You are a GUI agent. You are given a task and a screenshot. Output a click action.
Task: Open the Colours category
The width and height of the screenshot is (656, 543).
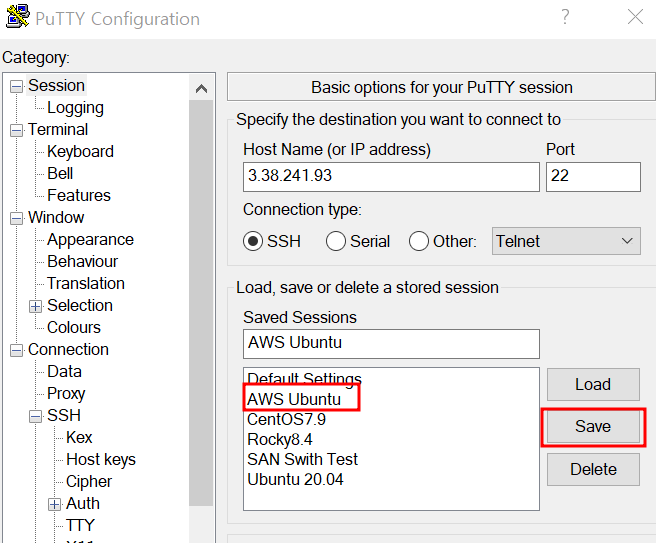click(x=74, y=327)
